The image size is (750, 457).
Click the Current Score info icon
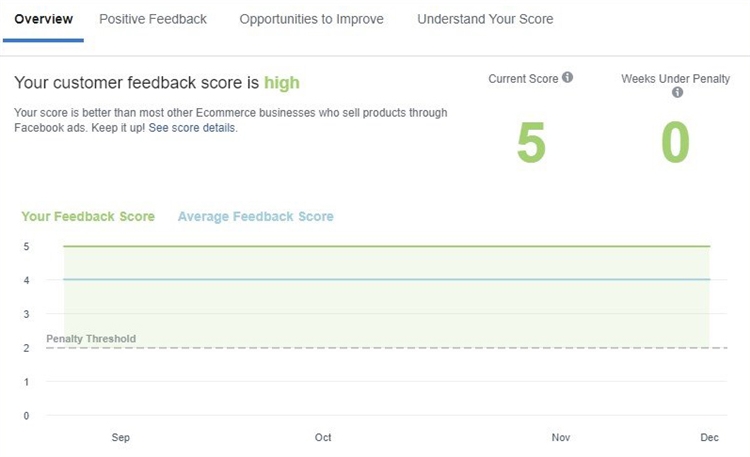pos(568,78)
